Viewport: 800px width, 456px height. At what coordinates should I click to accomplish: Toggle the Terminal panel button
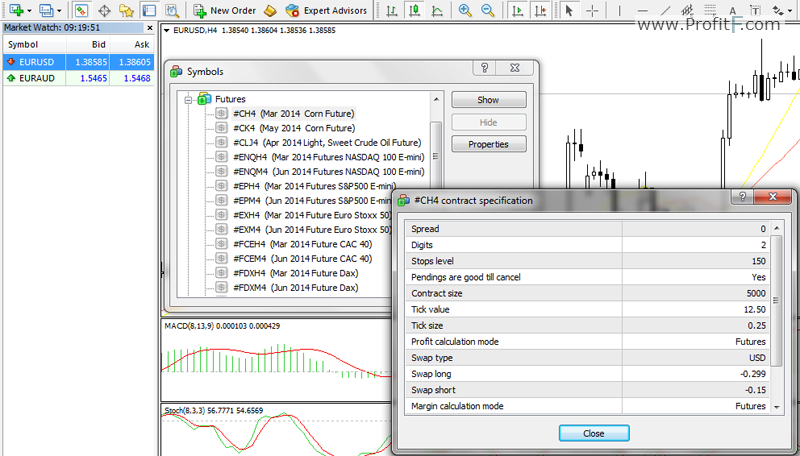point(149,10)
